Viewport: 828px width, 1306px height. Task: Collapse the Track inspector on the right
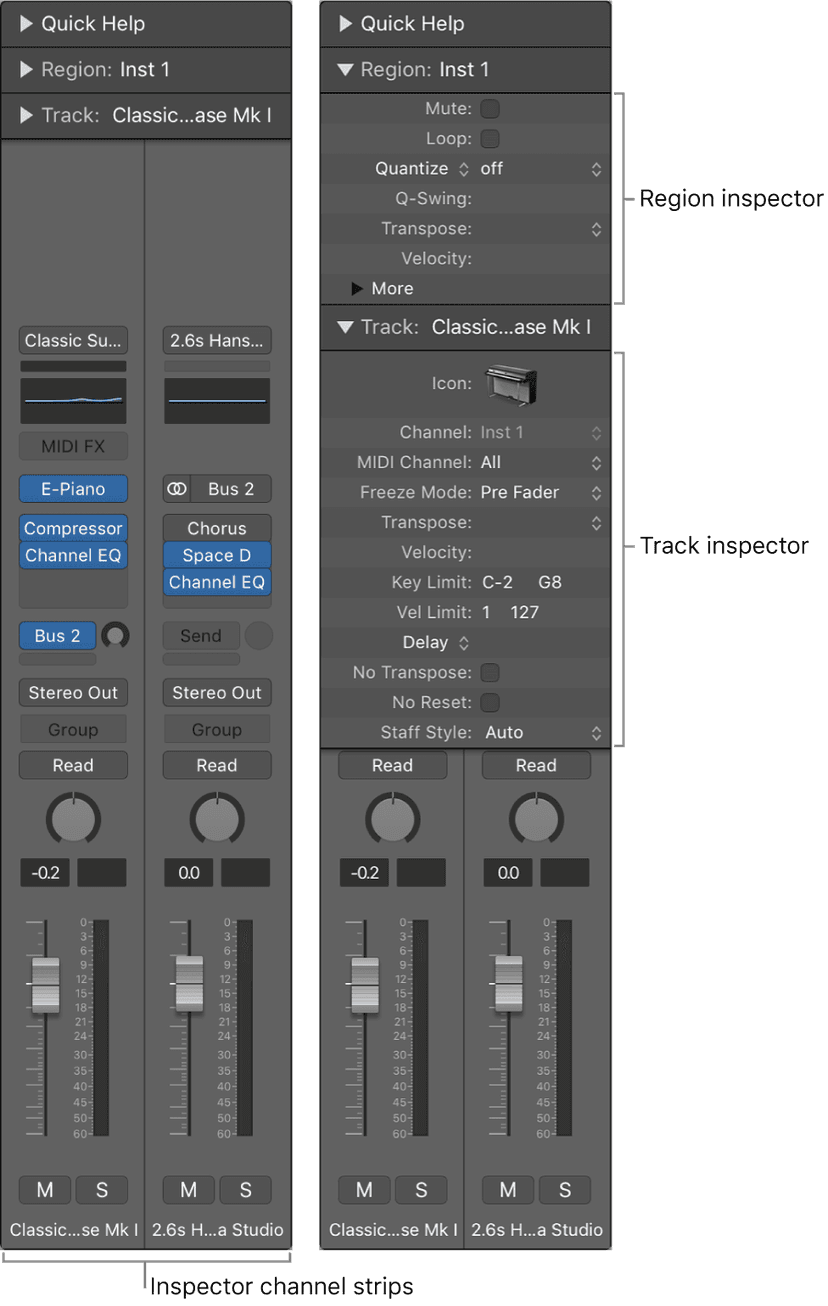pyautogui.click(x=346, y=327)
